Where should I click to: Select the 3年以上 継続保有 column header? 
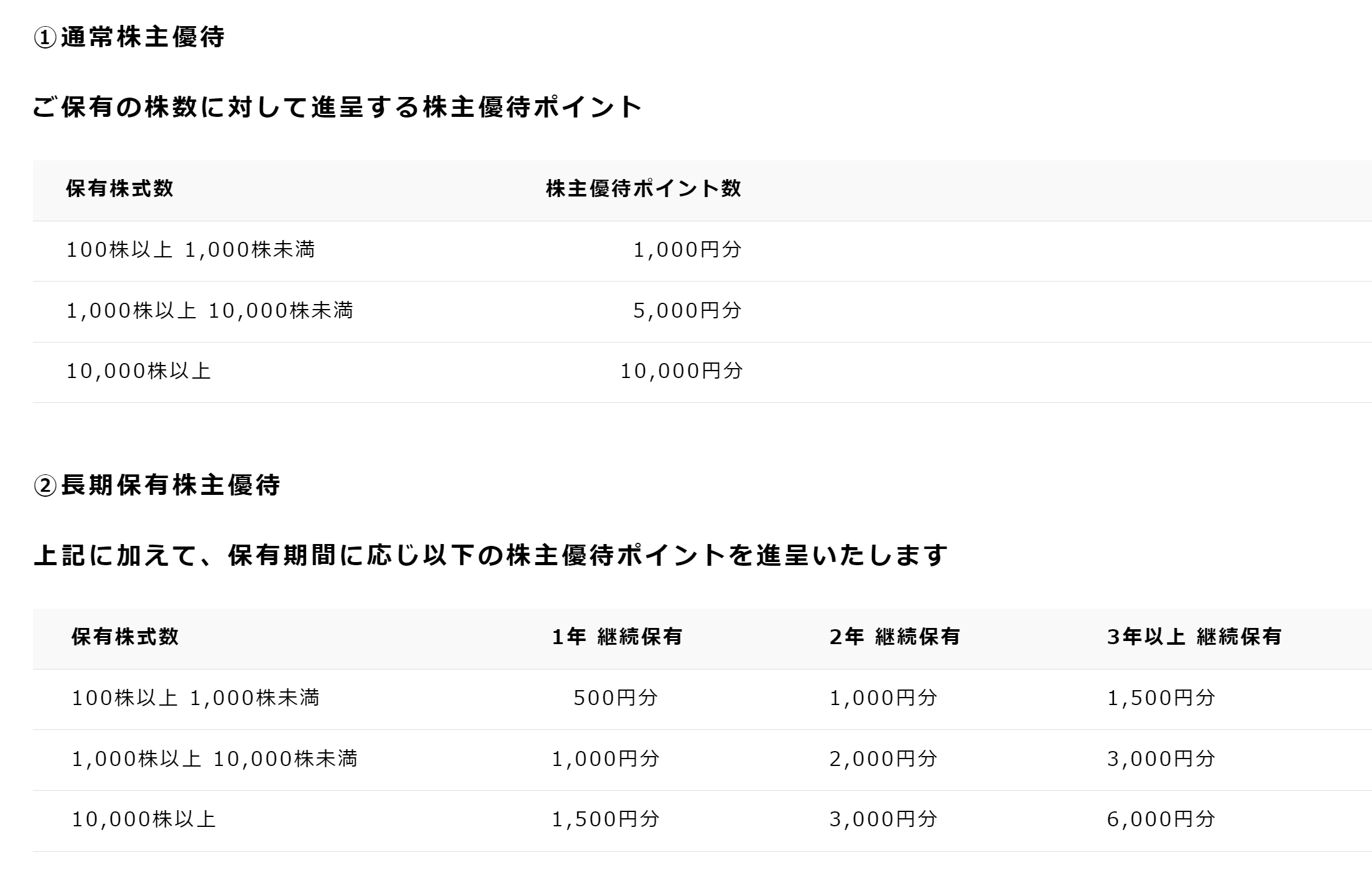1194,637
